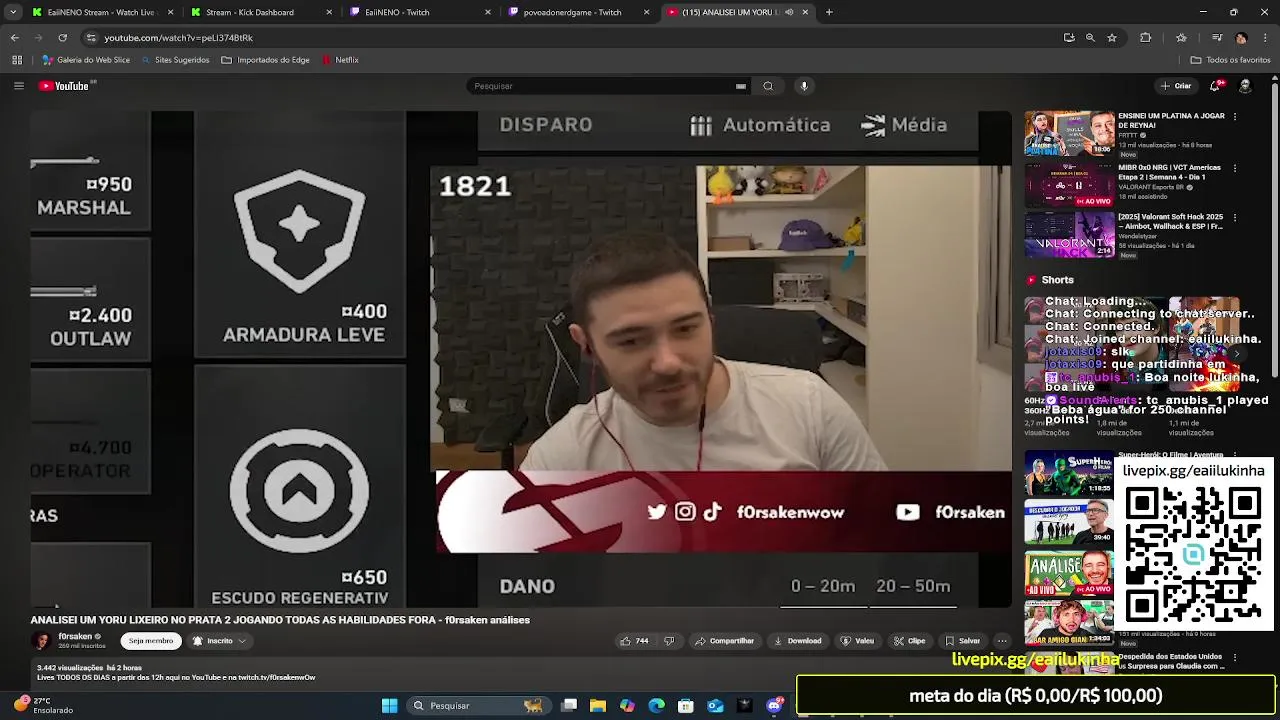Click the Compartilhar share button
The width and height of the screenshot is (1280, 720).
tap(725, 641)
